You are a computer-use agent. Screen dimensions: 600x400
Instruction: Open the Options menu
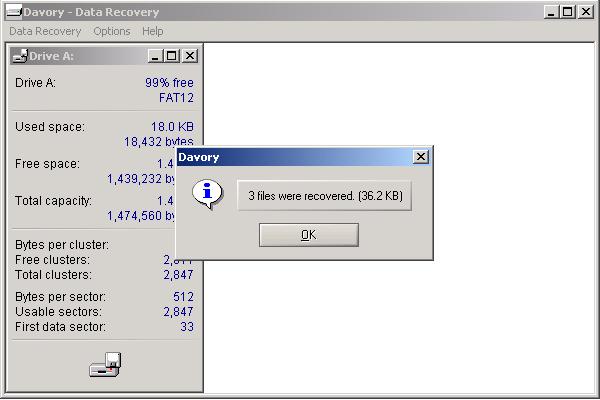coord(112,32)
